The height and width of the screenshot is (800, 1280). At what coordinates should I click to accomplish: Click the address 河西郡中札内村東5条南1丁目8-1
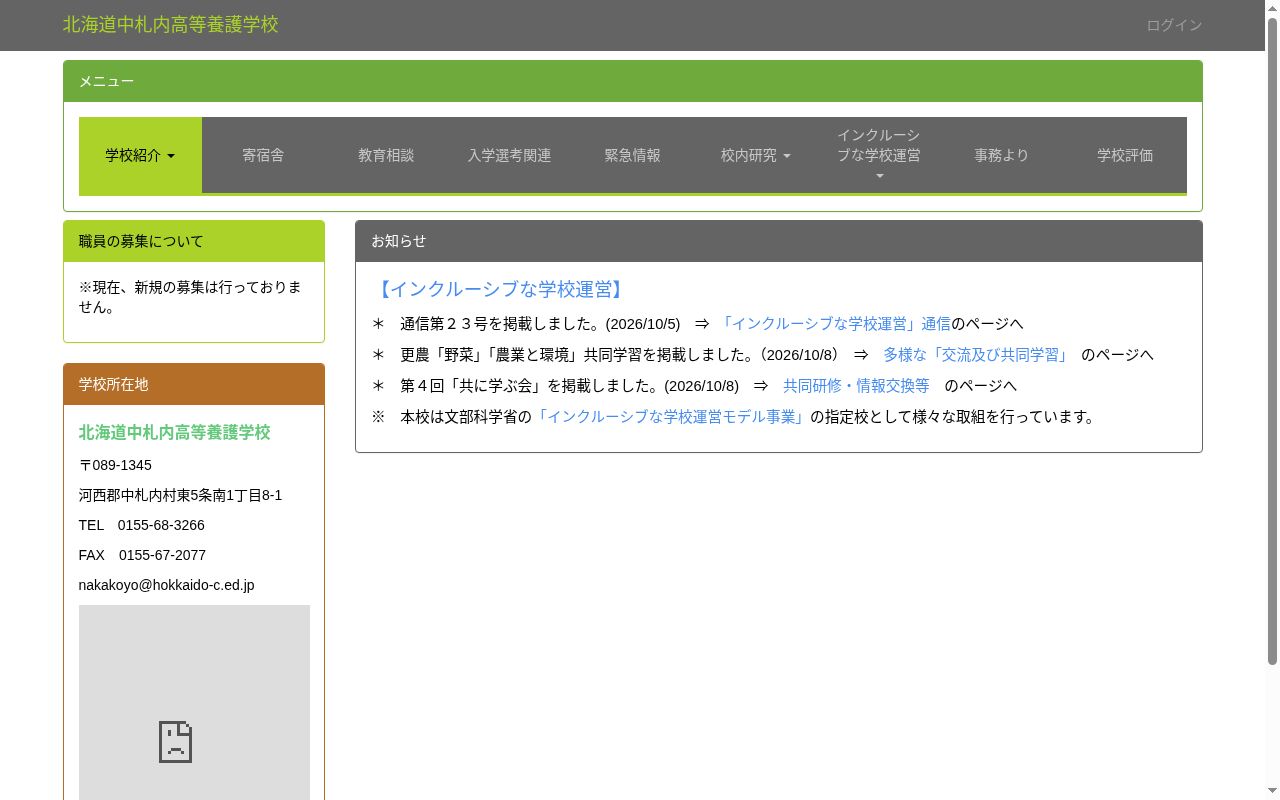(x=180, y=495)
